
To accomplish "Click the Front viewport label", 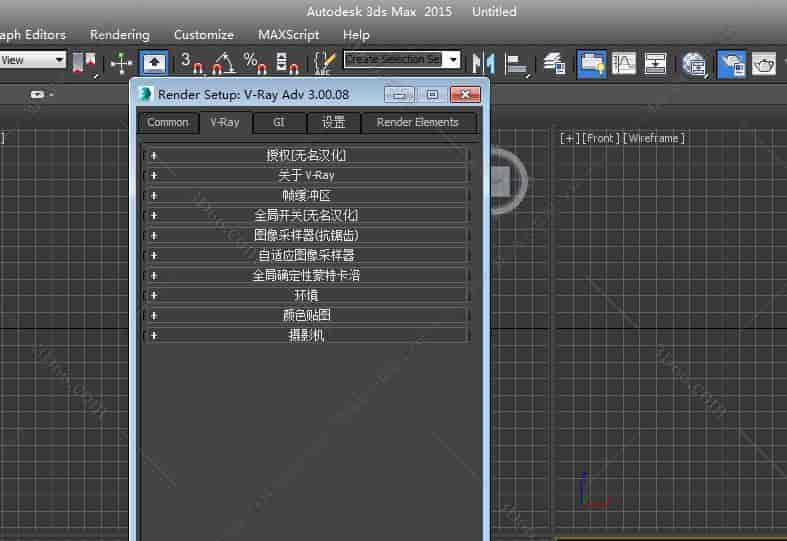I will pos(600,138).
